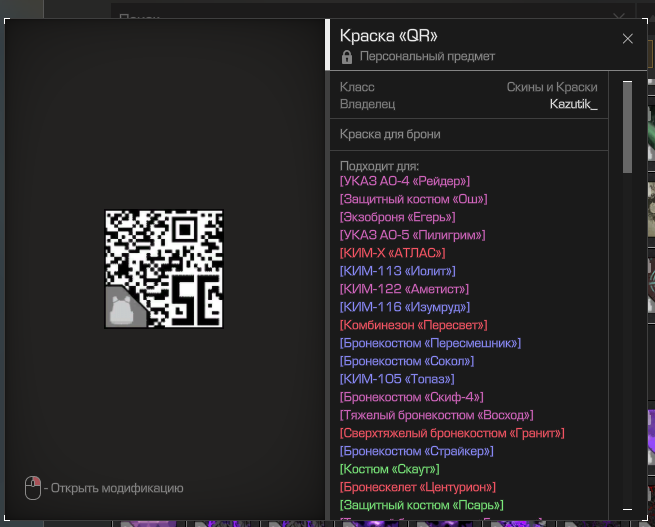Open the [КИМ-113 «Иолит»] link
655x527 pixels.
click(x=398, y=271)
